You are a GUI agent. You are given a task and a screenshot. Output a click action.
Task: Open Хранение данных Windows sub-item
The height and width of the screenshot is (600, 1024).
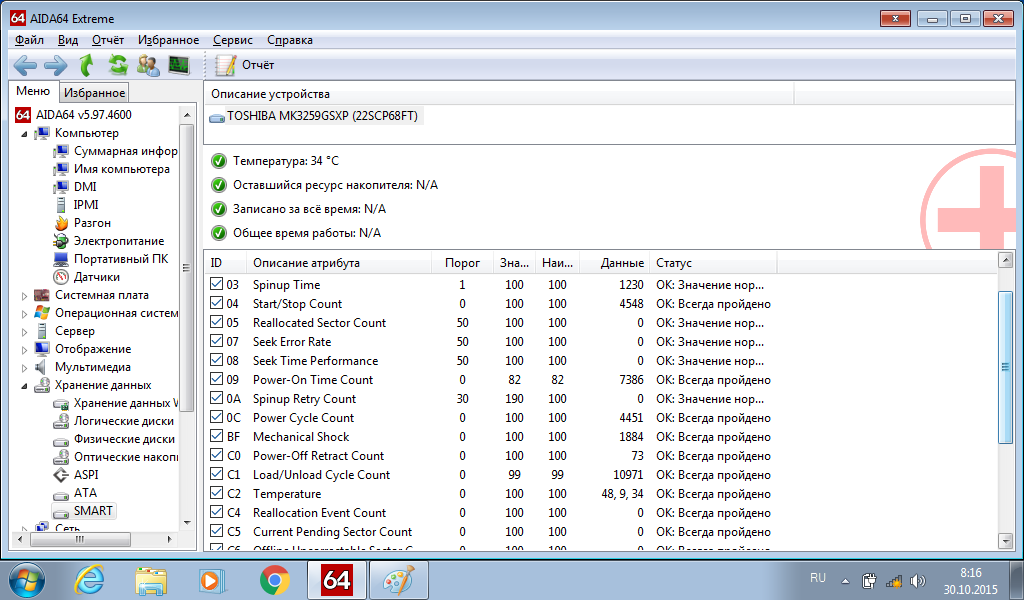116,403
